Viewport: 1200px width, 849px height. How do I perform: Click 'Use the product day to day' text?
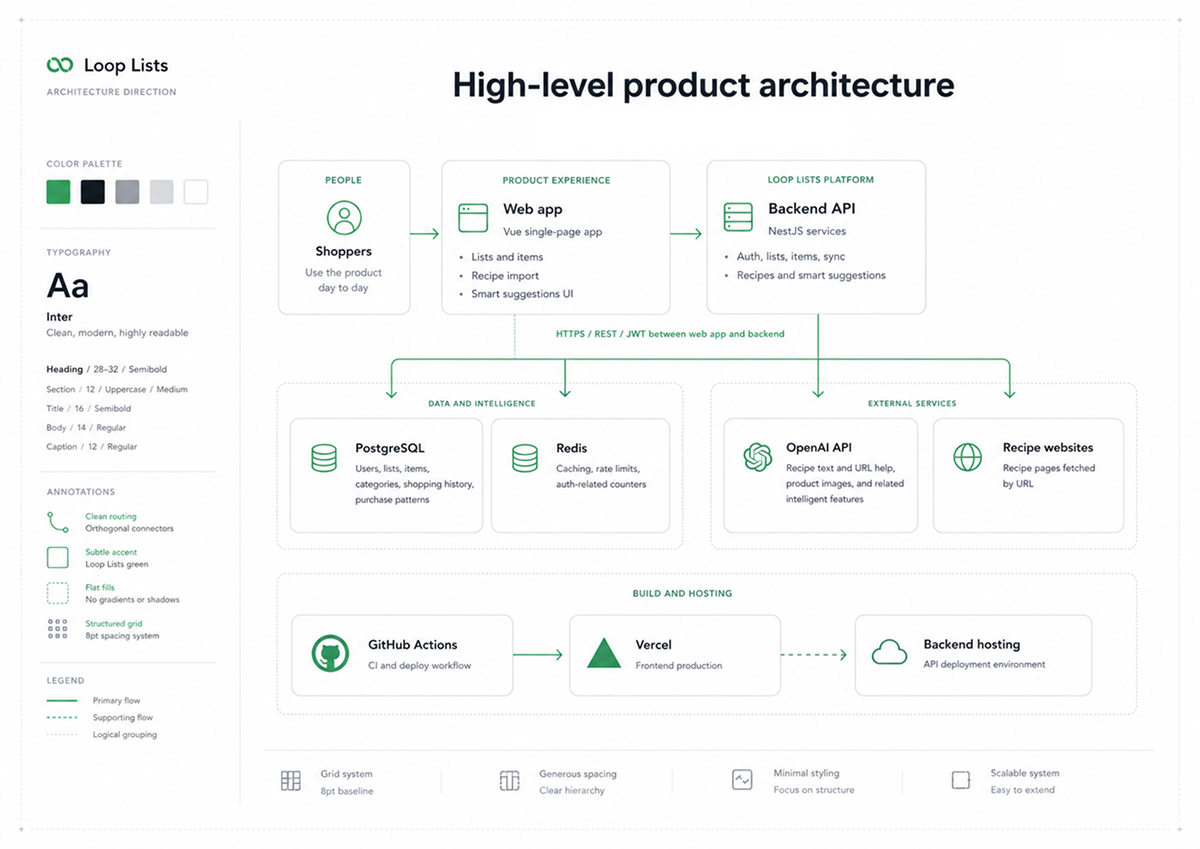click(x=344, y=280)
